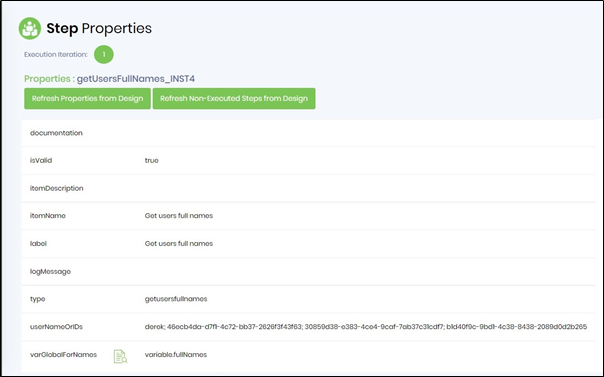This screenshot has height=377, width=604.
Task: Select the itemName property label
Action: point(48,216)
